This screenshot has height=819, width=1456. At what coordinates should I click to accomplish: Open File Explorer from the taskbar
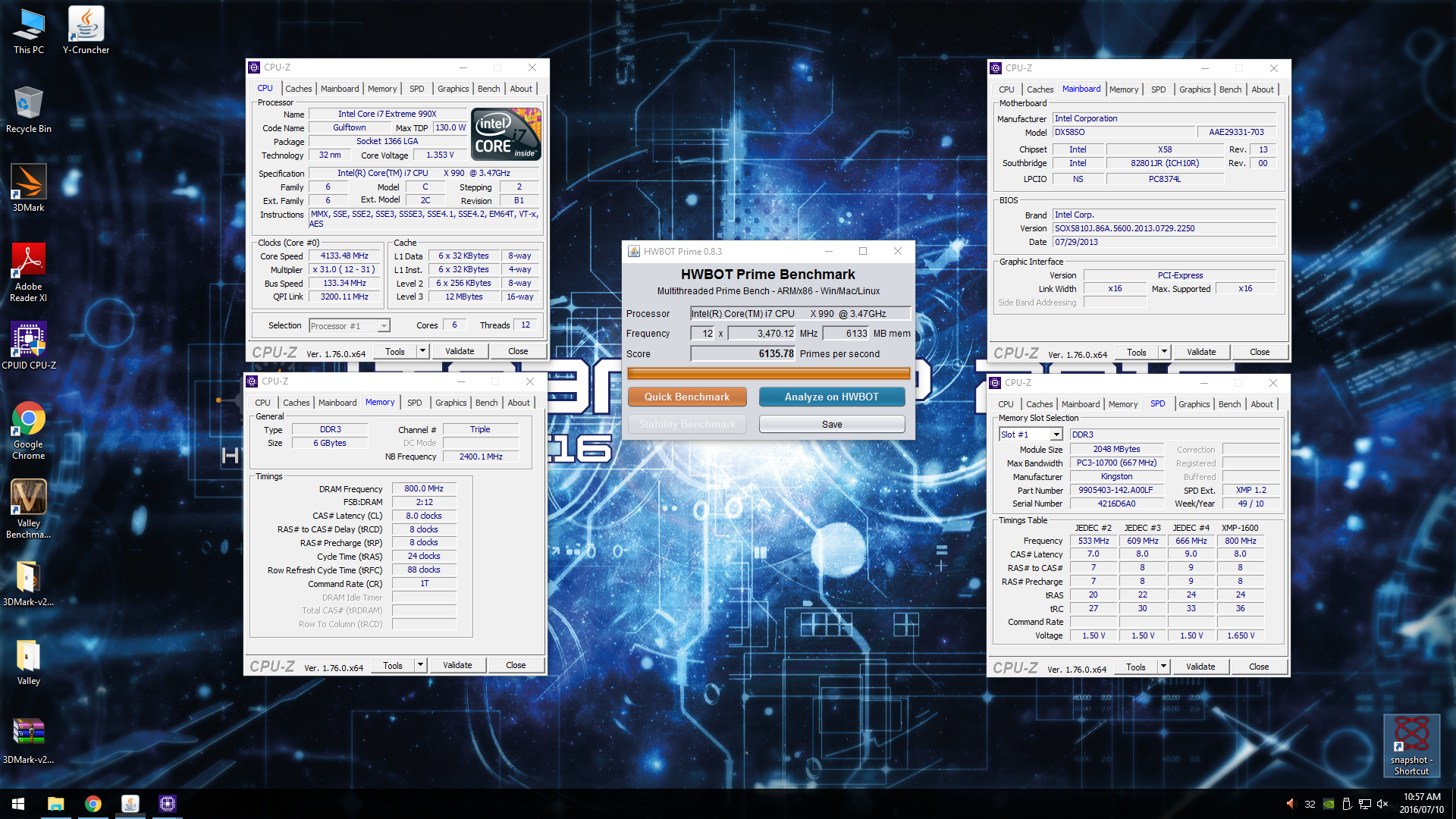pos(55,804)
